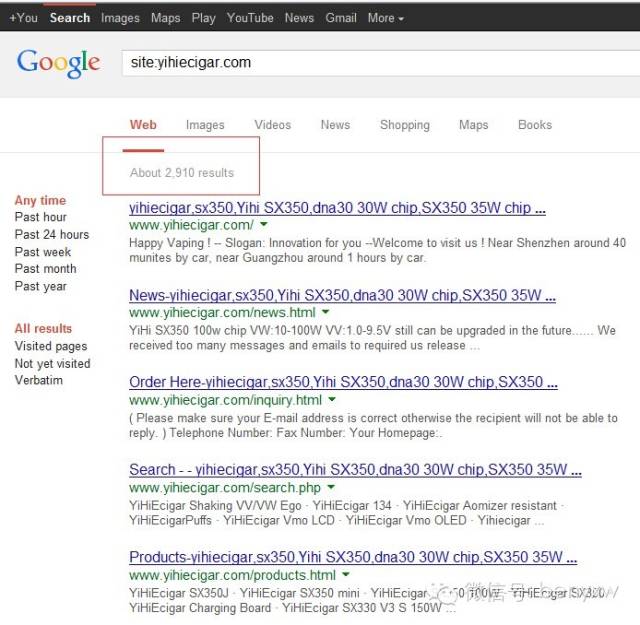Select the Verbatim search option
The height and width of the screenshot is (625, 640).
click(38, 380)
